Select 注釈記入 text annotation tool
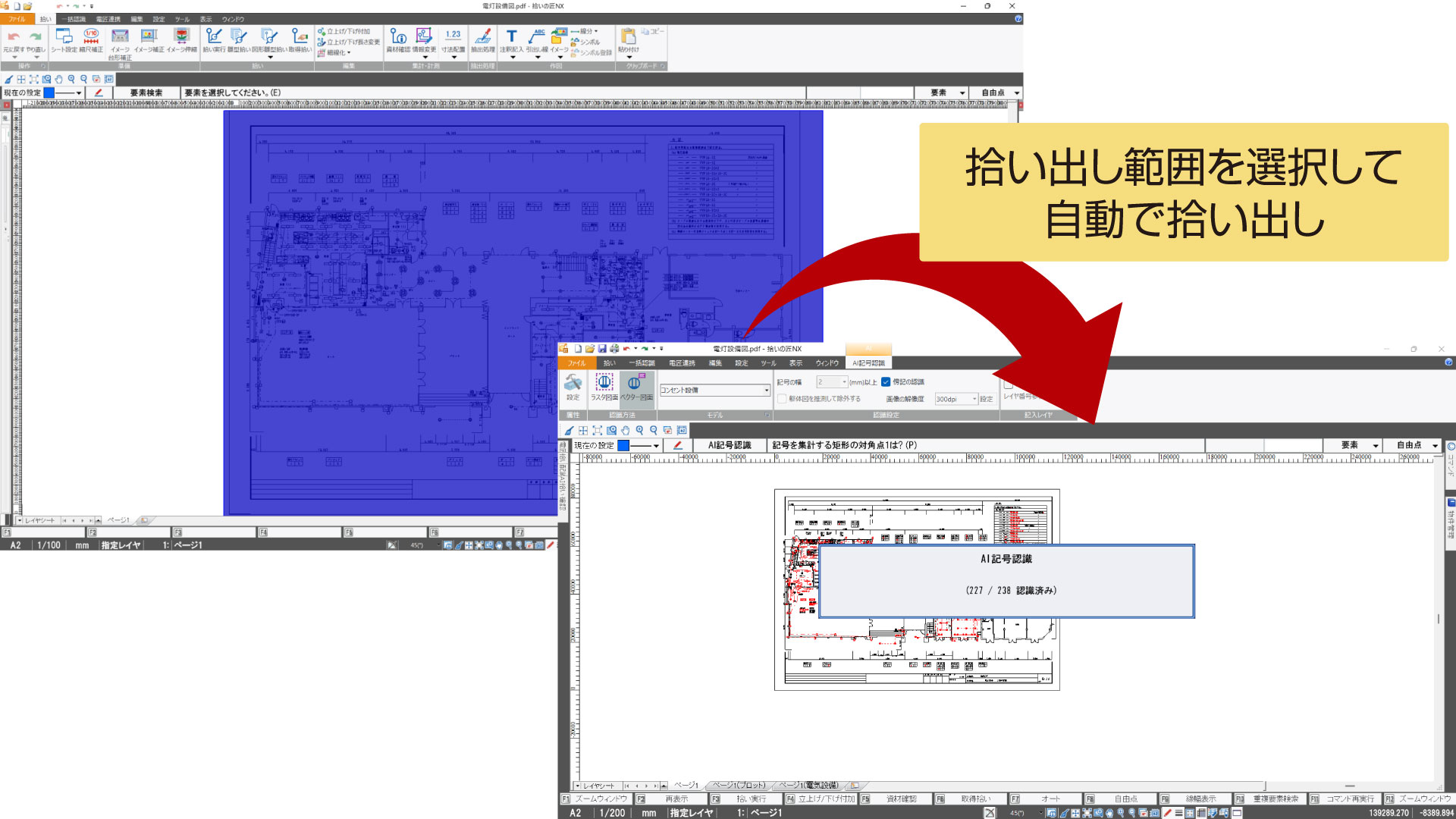1456x819 pixels. [x=511, y=41]
